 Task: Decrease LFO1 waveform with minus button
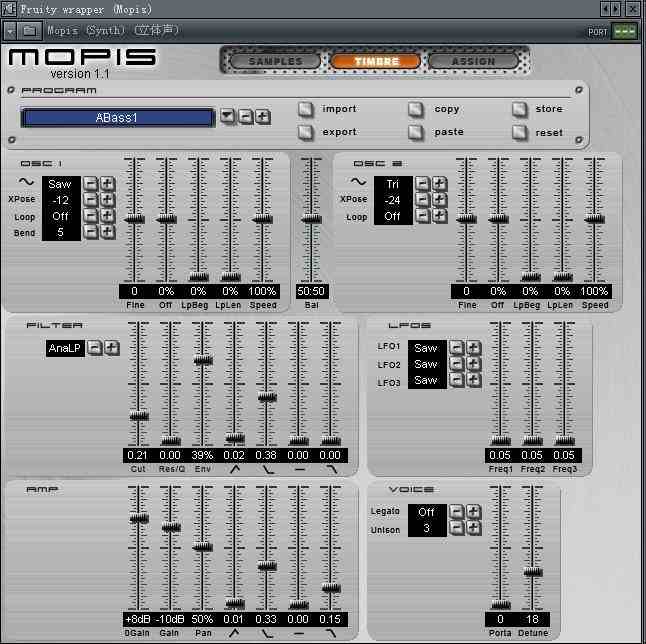coord(456,348)
